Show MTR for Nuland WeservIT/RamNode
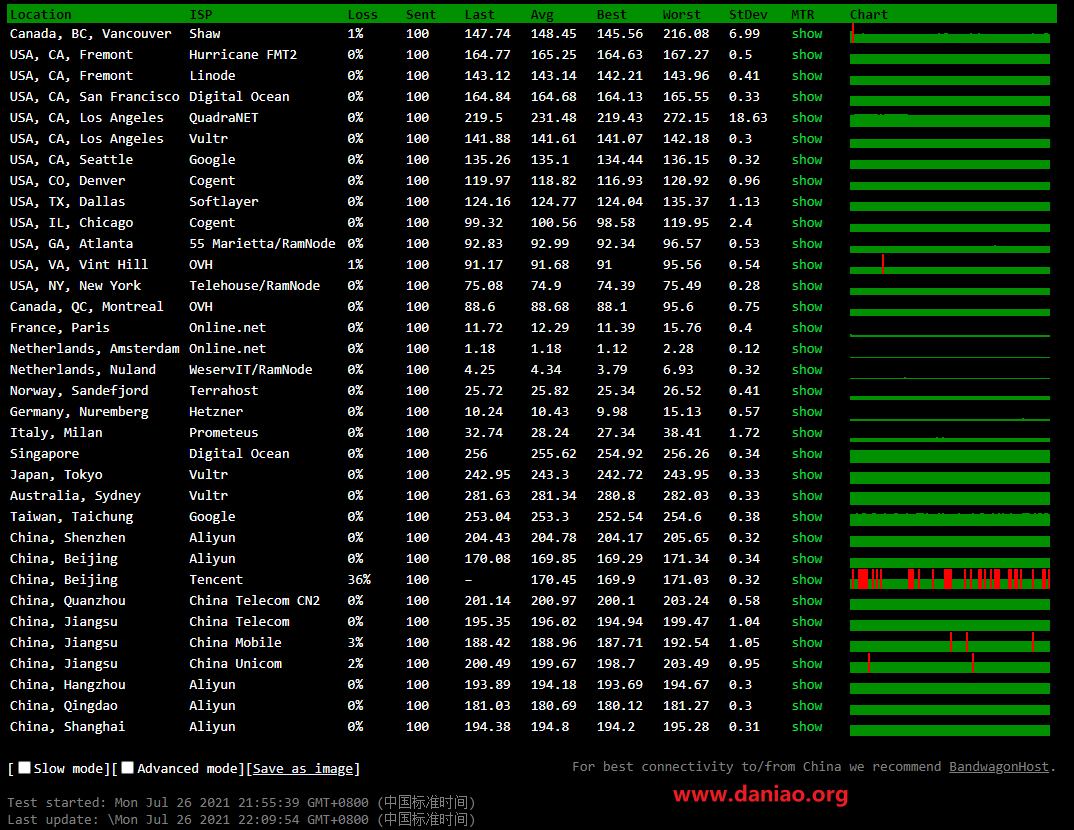The width and height of the screenshot is (1074, 830). pos(807,370)
